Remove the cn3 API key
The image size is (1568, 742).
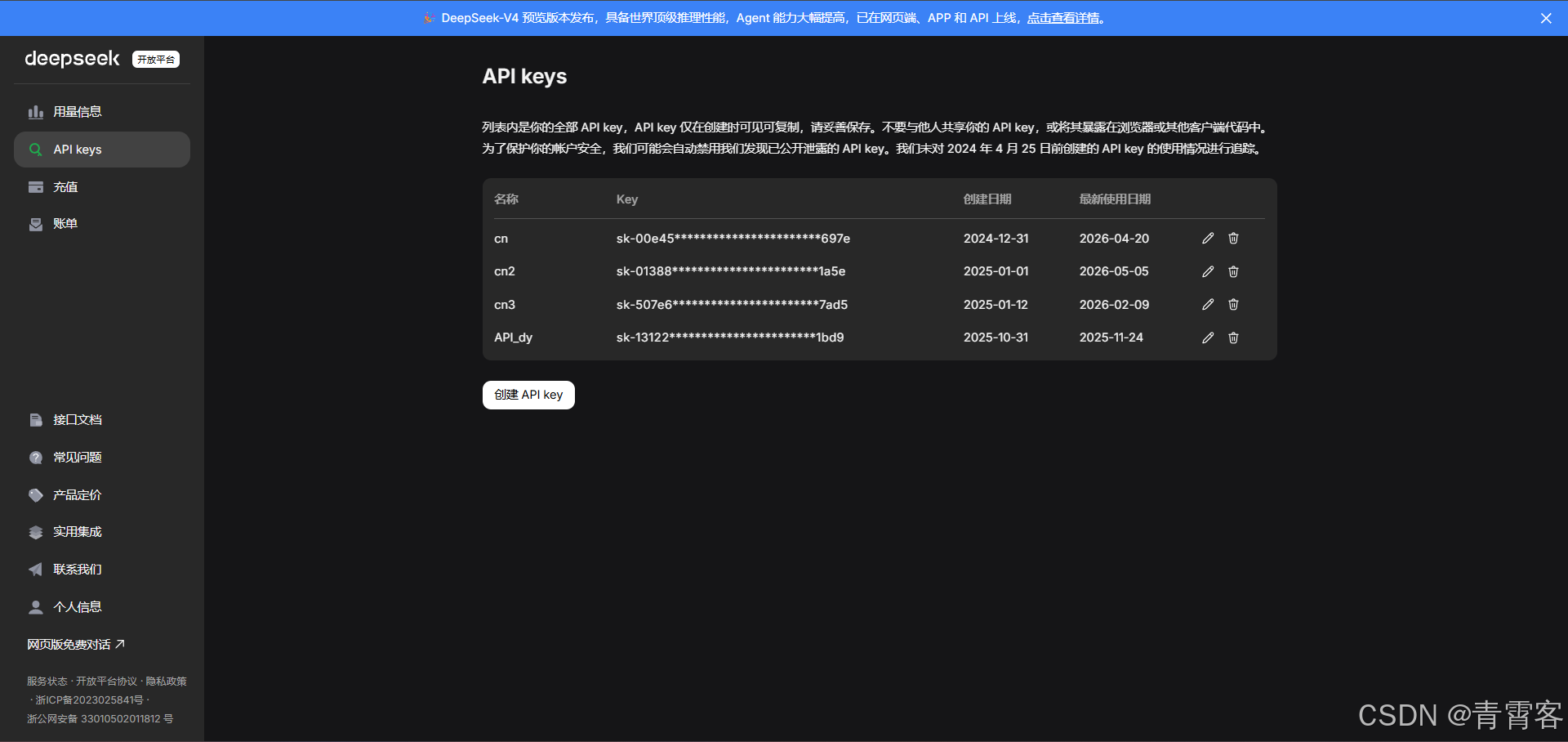coord(1233,305)
